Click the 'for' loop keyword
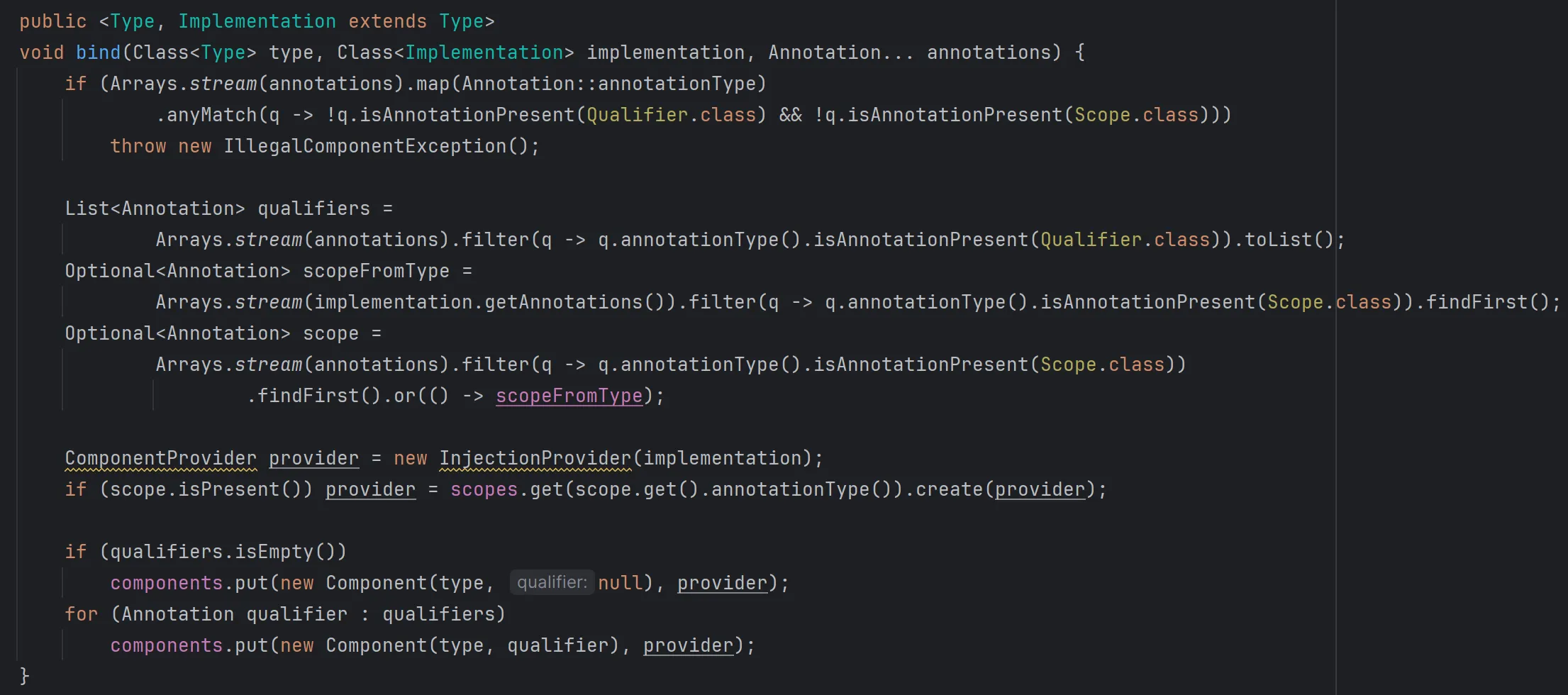This screenshot has height=695, width=1568. [x=81, y=614]
